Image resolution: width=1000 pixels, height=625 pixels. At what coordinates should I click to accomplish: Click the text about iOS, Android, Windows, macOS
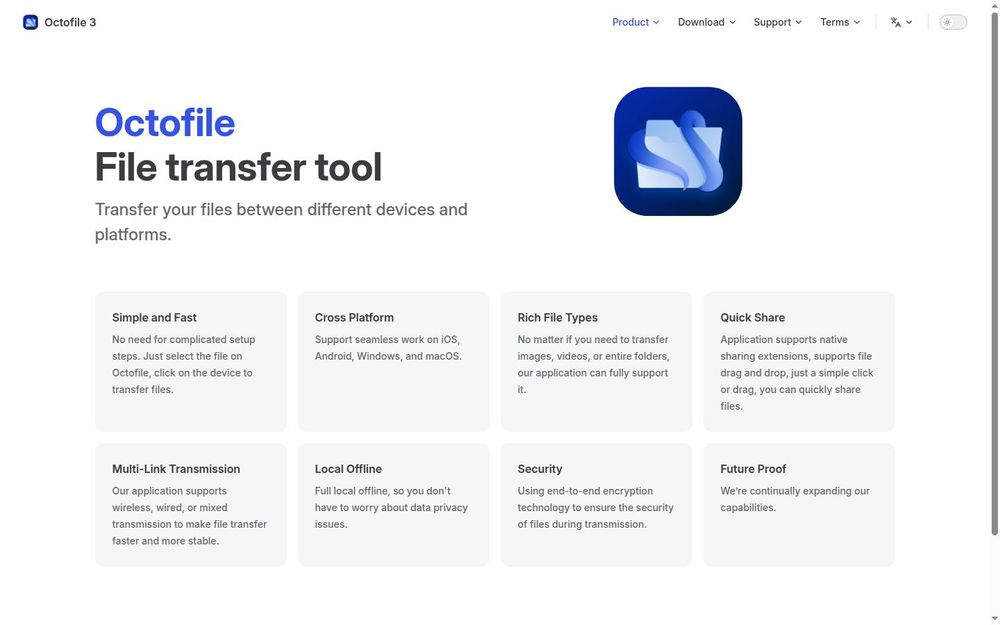[388, 348]
